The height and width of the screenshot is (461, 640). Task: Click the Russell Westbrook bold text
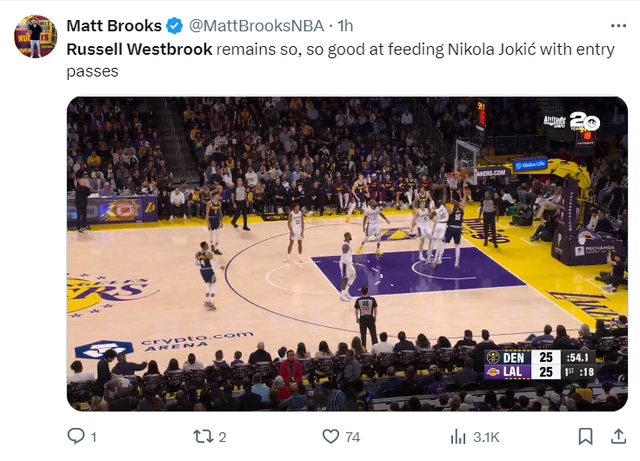click(x=139, y=49)
